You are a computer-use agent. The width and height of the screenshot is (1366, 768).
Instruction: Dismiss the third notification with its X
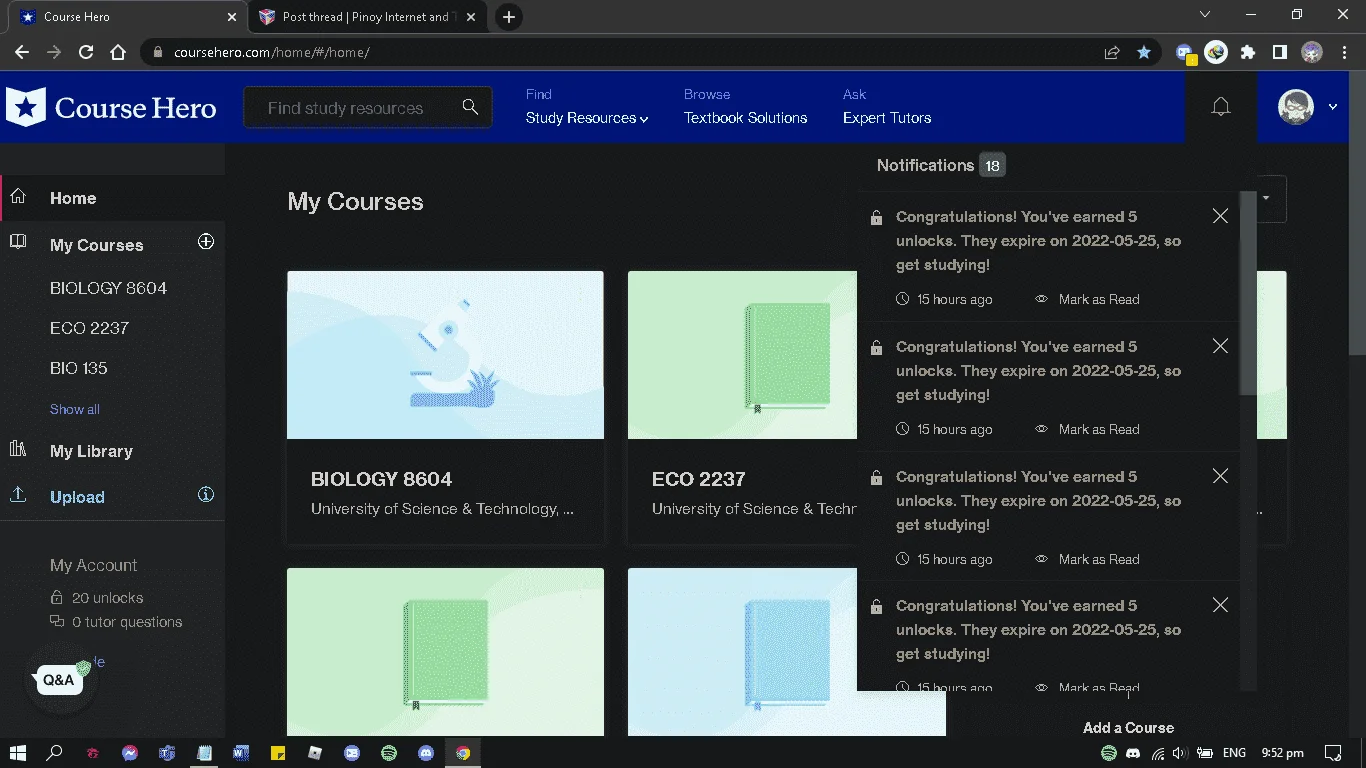tap(1220, 476)
